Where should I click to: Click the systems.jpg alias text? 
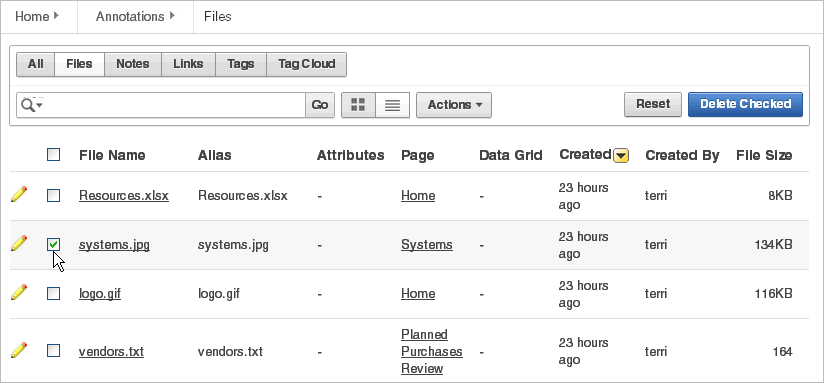[x=233, y=245]
